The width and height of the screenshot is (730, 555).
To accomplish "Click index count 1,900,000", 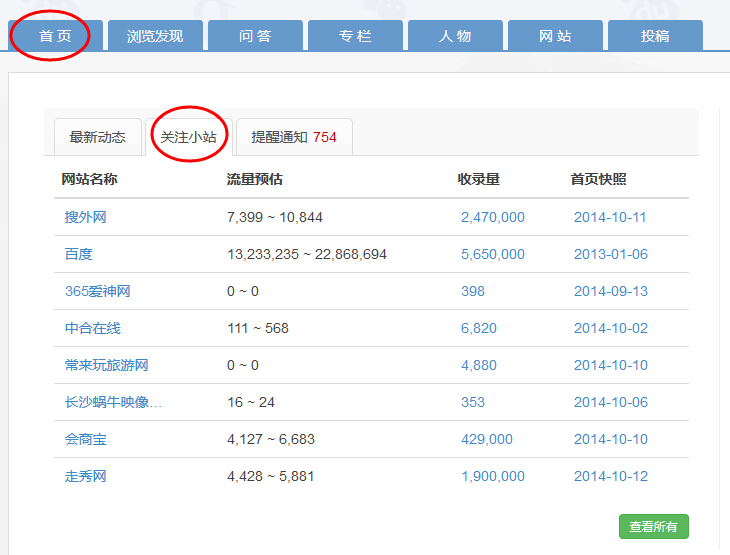I will (493, 476).
